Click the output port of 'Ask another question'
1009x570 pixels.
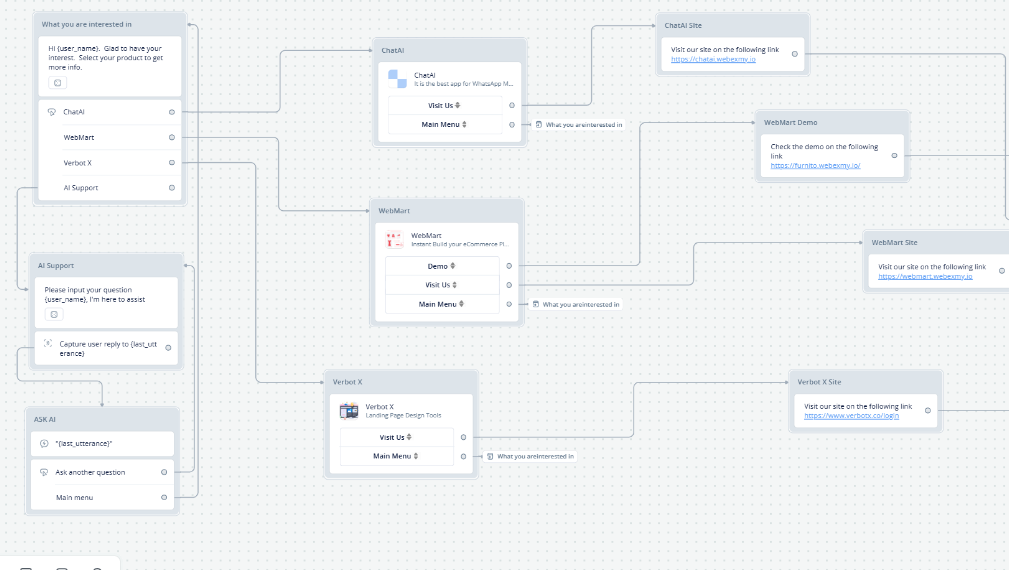point(164,472)
